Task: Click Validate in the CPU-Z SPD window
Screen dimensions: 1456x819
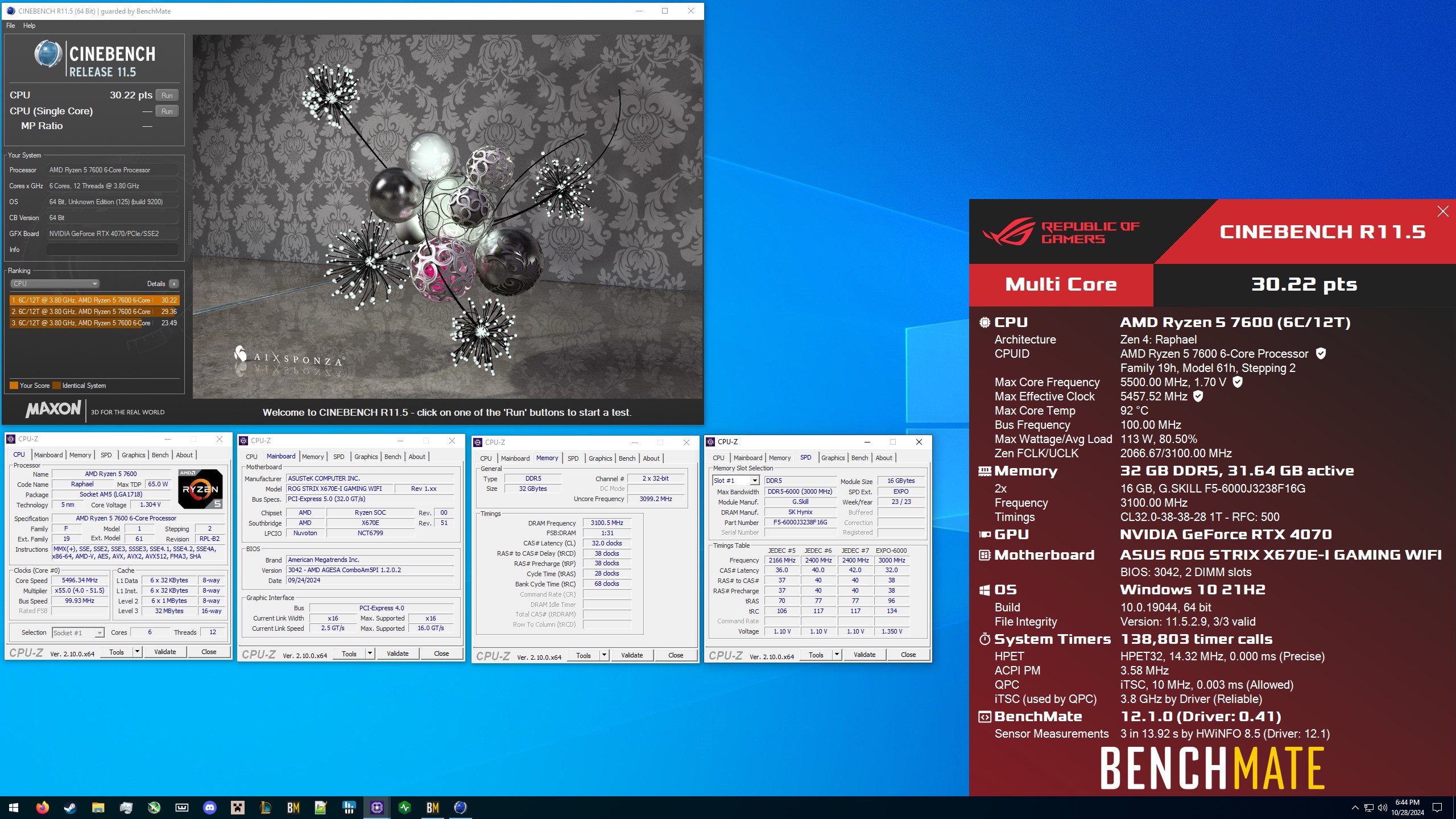Action: tap(864, 655)
